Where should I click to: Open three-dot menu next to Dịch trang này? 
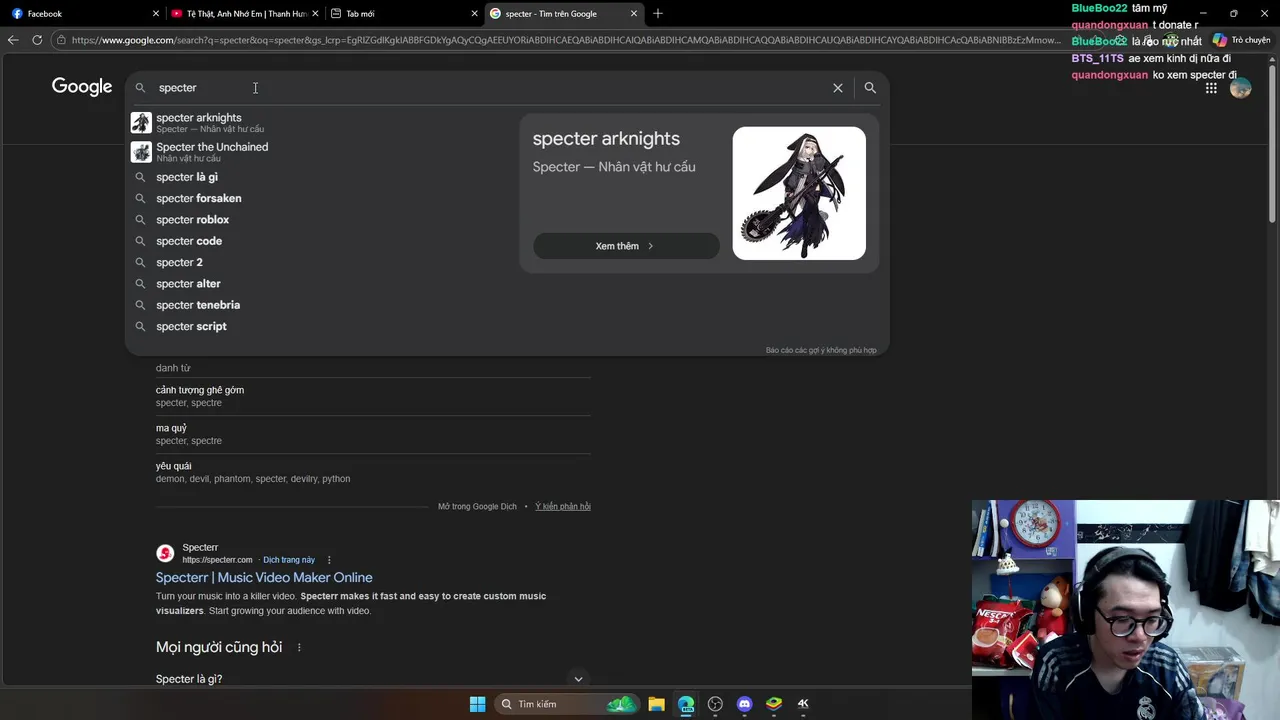click(329, 560)
